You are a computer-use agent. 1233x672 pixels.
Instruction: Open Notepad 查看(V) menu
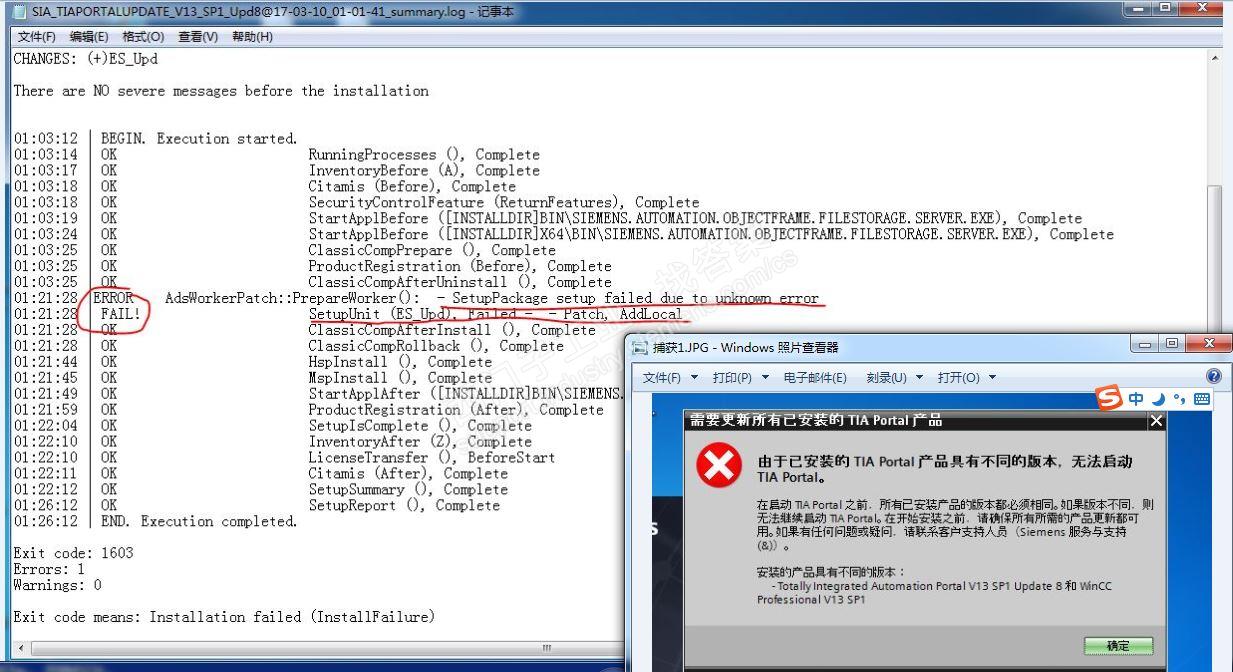pyautogui.click(x=198, y=37)
